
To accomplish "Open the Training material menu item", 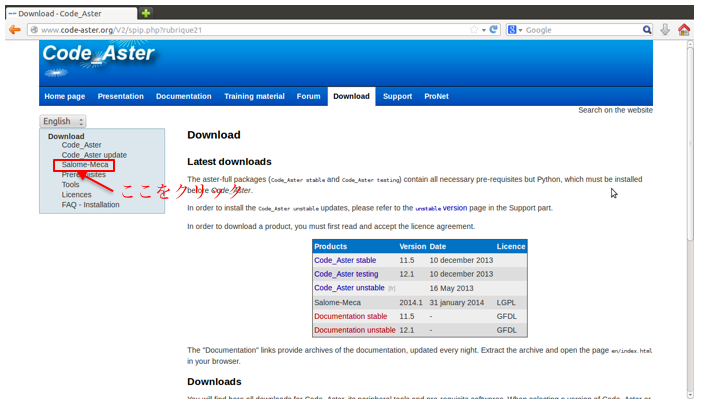I will (254, 96).
